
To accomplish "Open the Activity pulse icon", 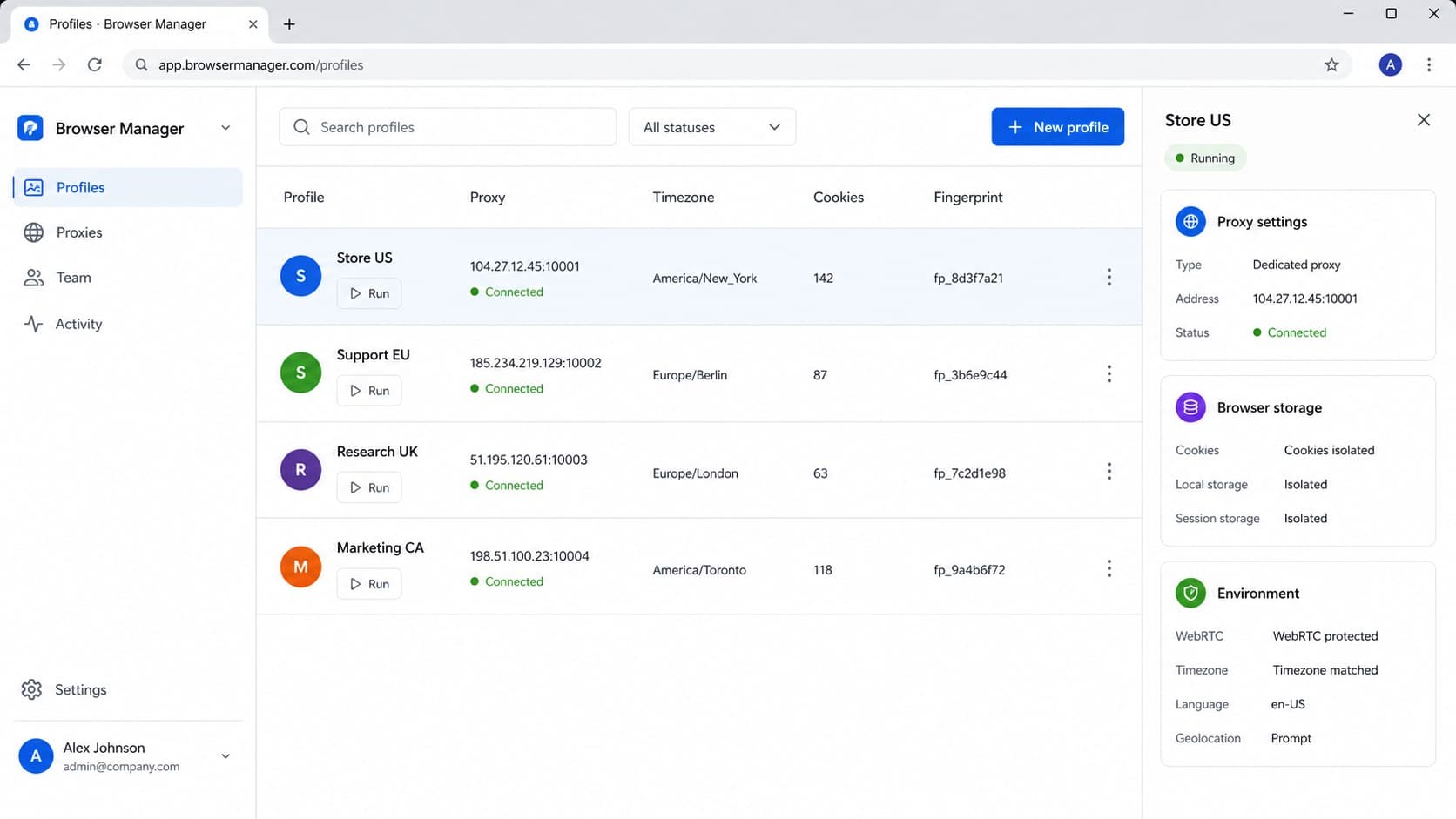I will [x=33, y=324].
